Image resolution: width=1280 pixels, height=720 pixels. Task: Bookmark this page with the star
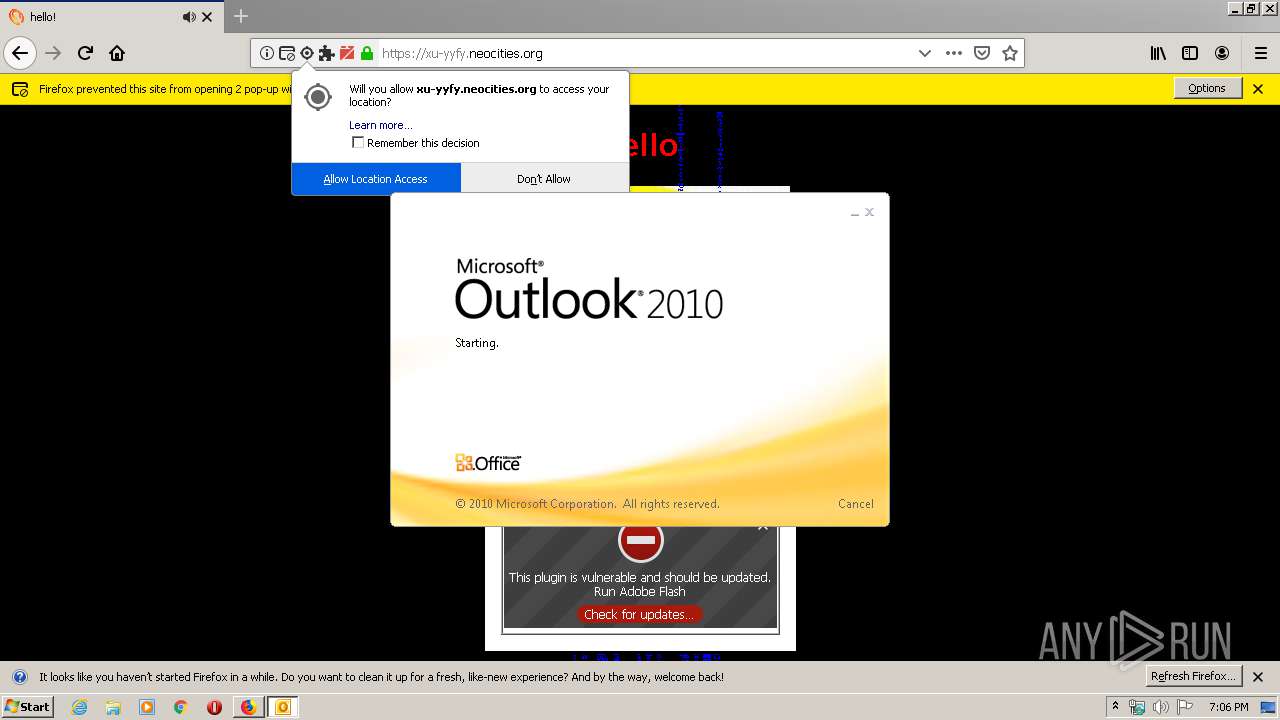point(1010,53)
